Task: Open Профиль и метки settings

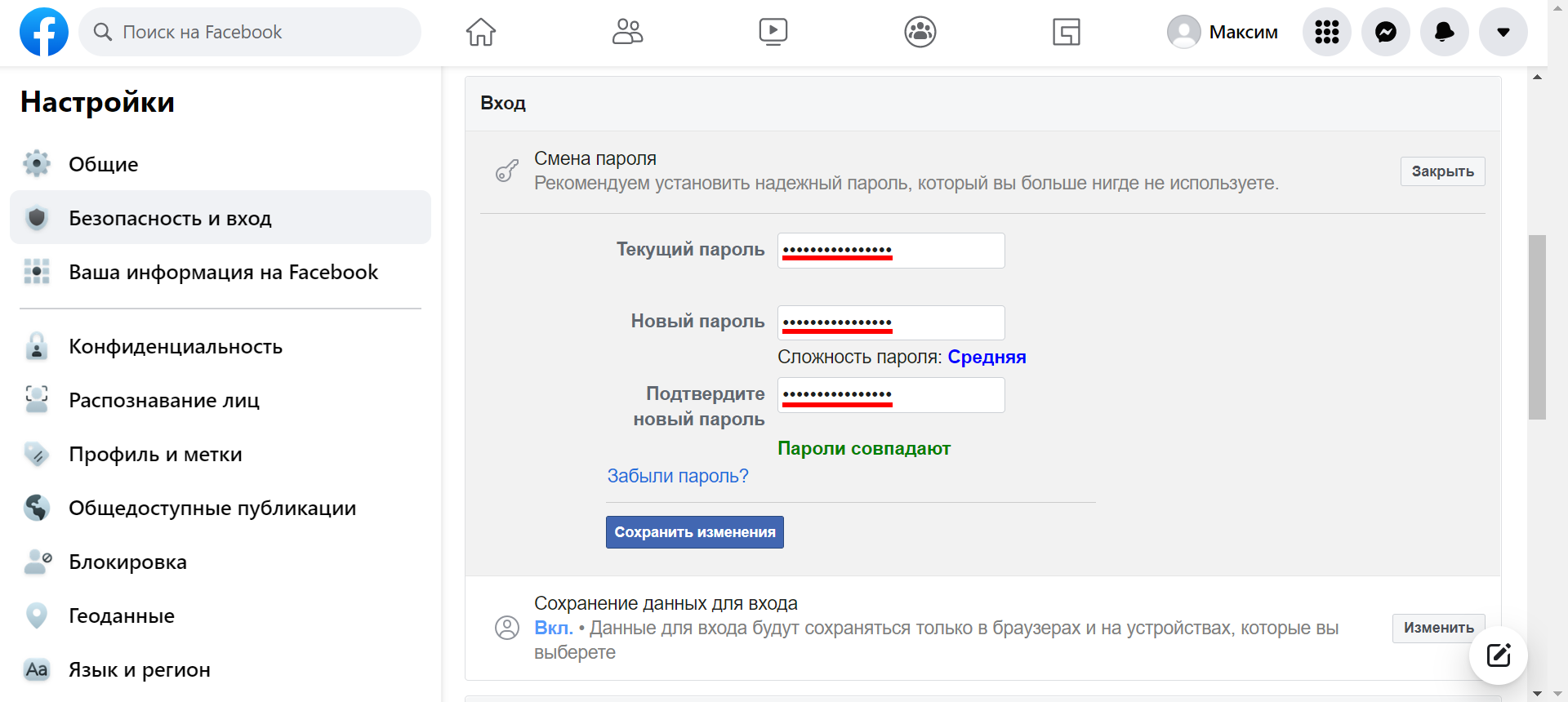Action: pyautogui.click(x=220, y=454)
